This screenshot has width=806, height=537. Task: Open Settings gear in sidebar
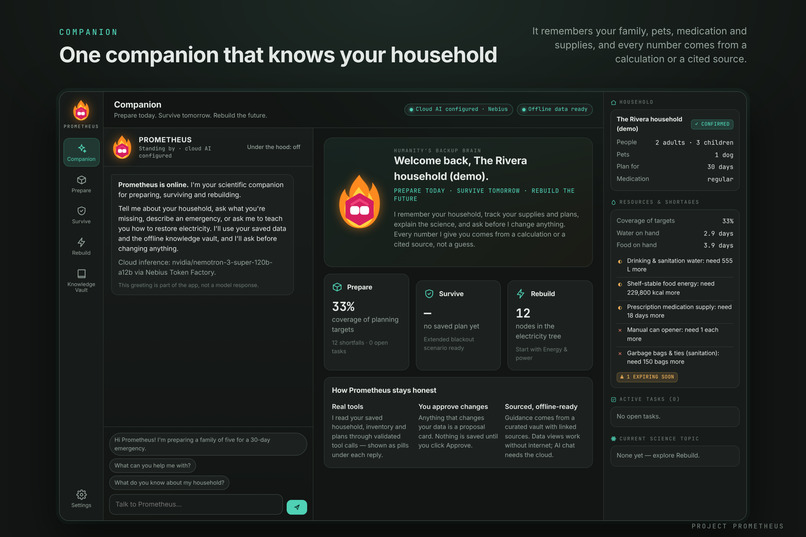coord(81,494)
